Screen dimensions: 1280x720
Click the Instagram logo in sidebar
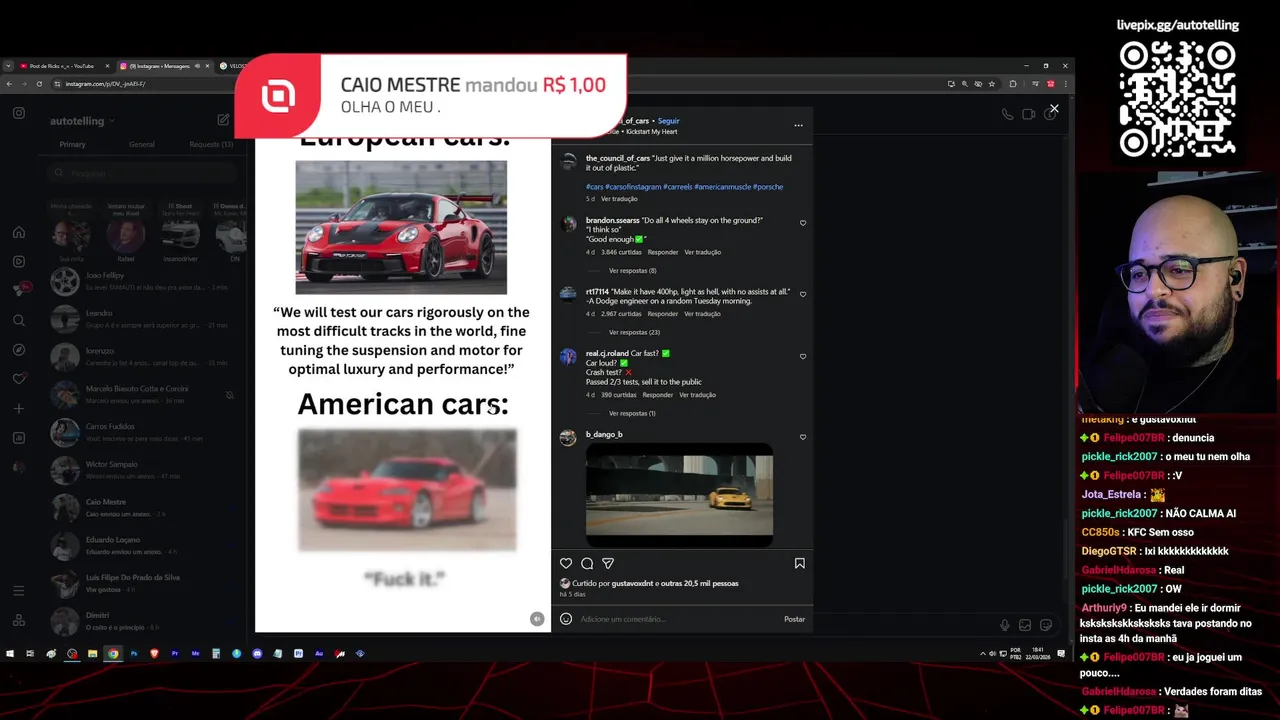(19, 113)
